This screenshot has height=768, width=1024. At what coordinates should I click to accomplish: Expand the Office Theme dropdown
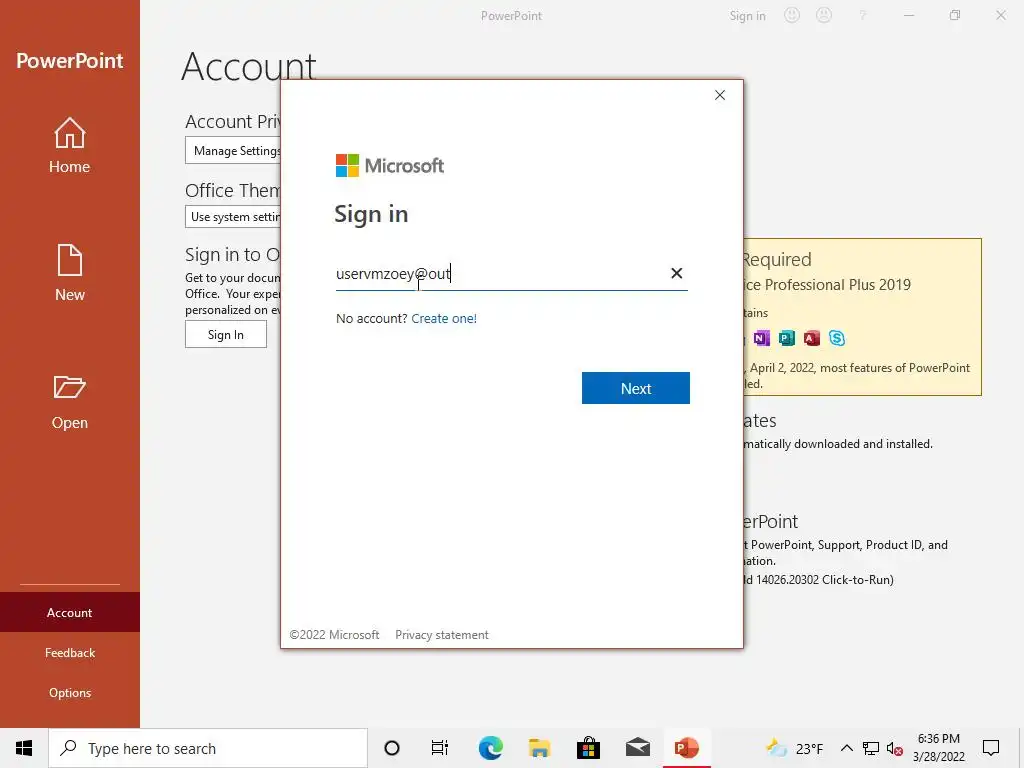[x=233, y=216]
